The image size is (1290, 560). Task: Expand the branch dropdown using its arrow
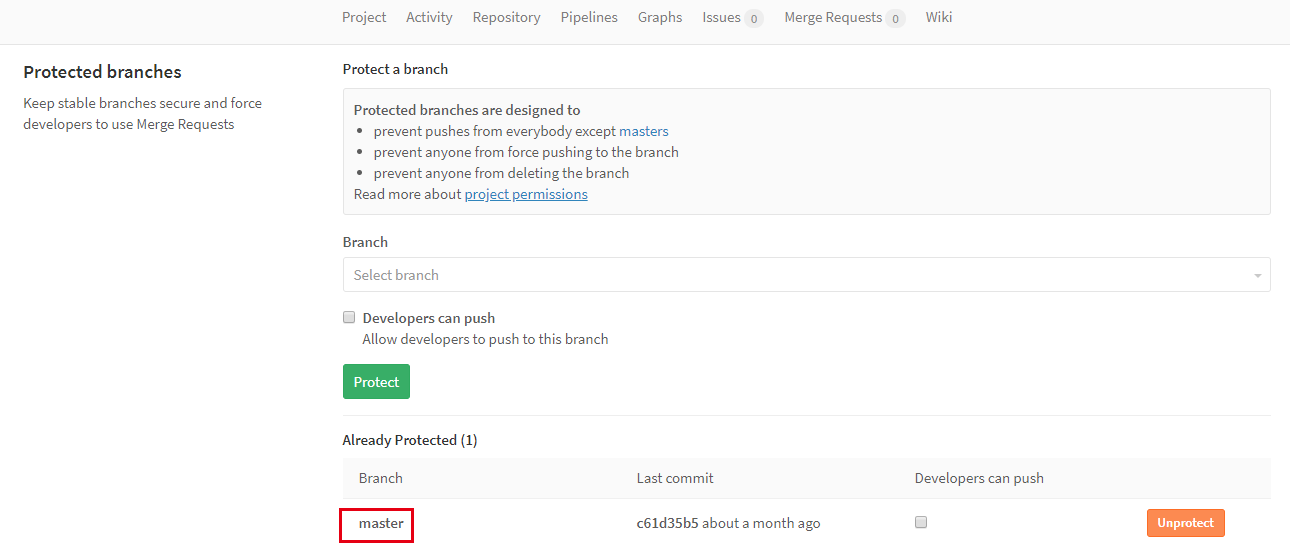tap(1257, 276)
